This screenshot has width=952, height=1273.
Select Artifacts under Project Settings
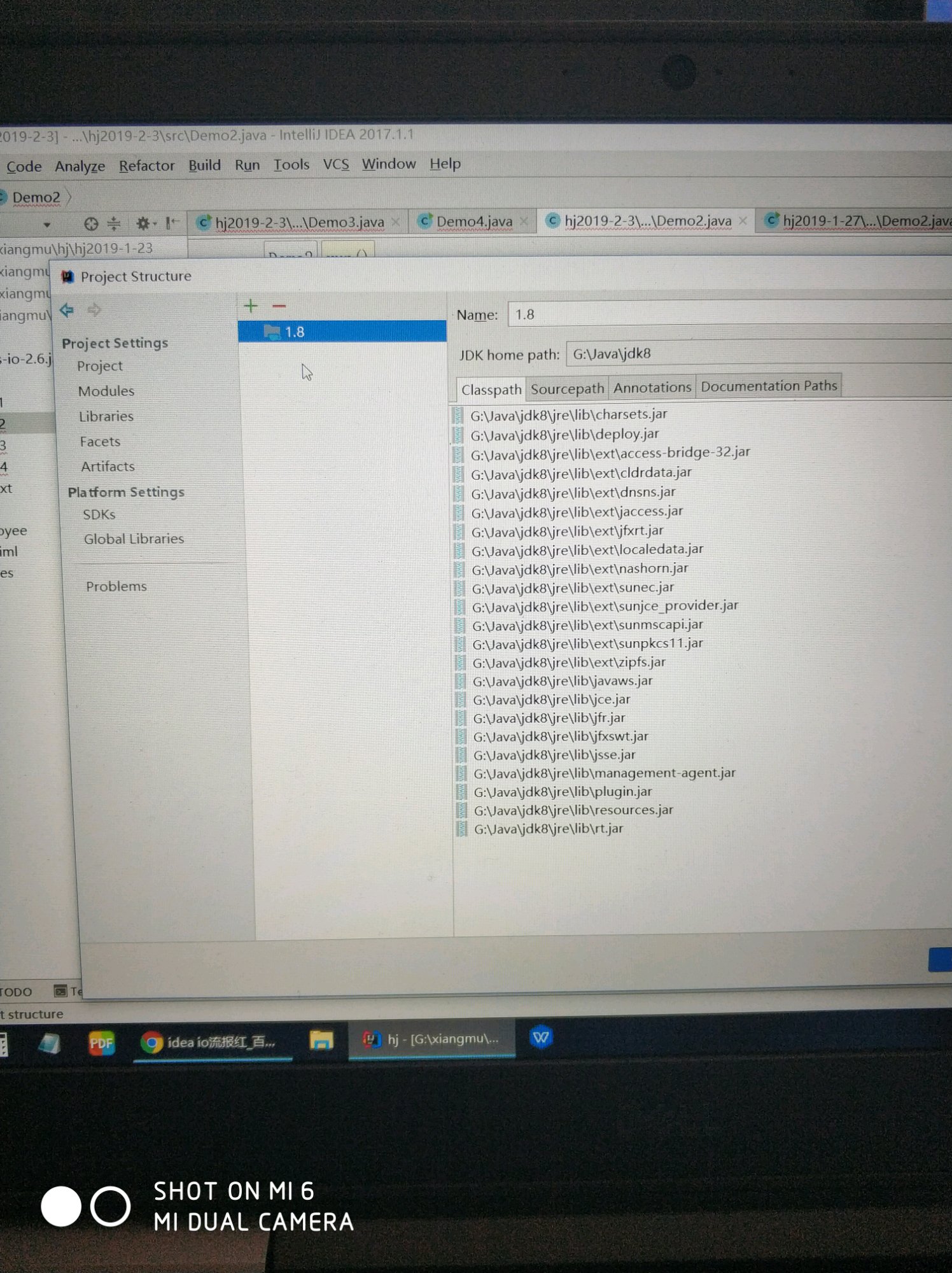[108, 467]
